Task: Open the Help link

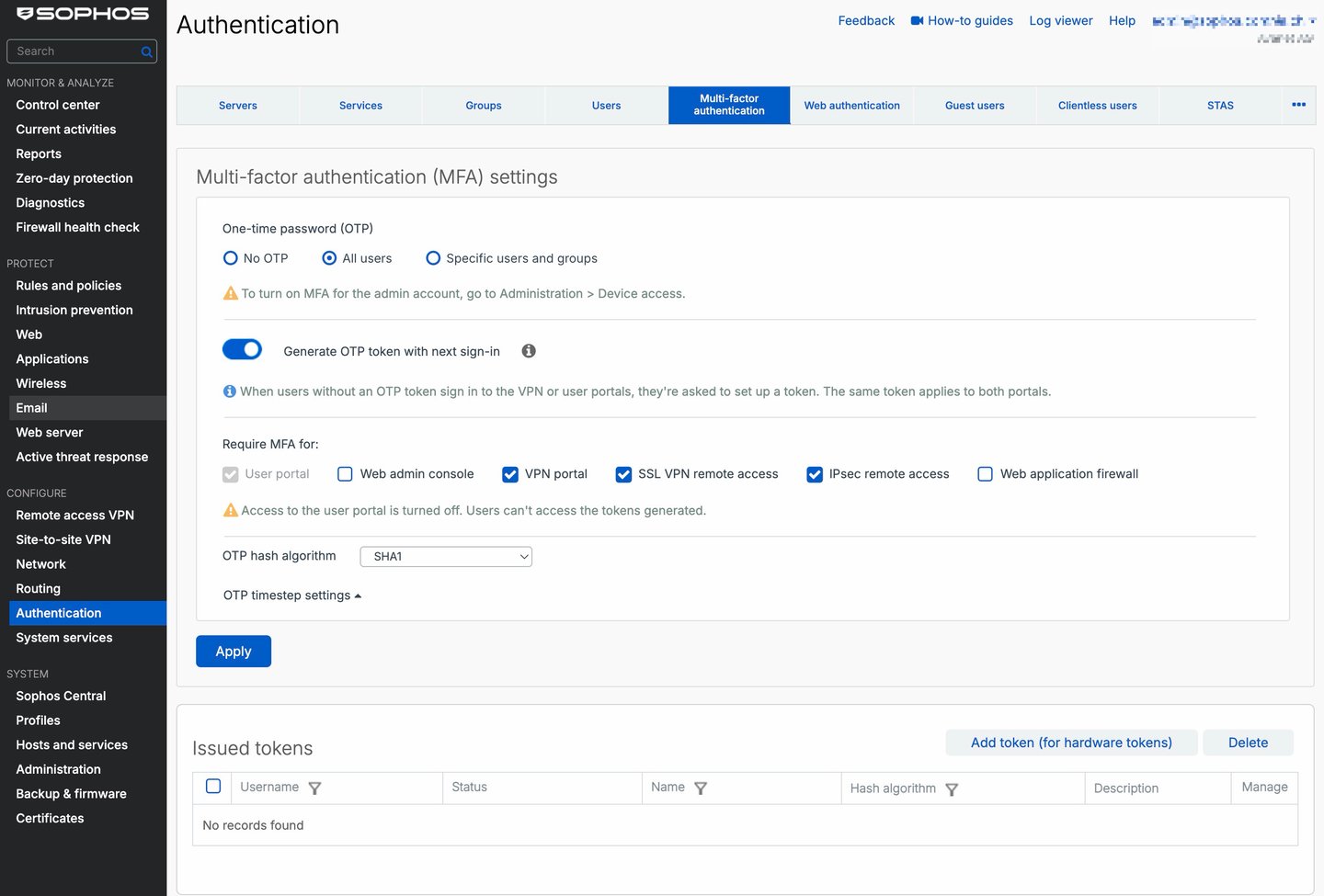Action: (x=1122, y=20)
